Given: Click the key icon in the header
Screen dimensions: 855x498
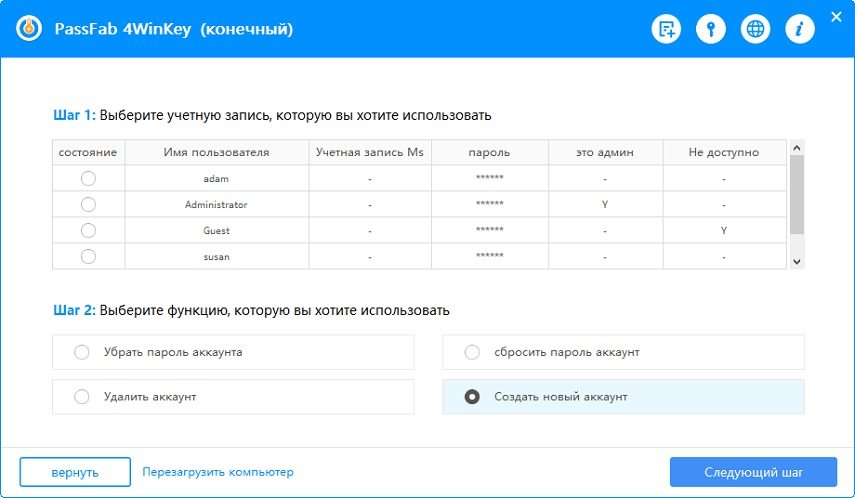Looking at the screenshot, I should pyautogui.click(x=711, y=29).
